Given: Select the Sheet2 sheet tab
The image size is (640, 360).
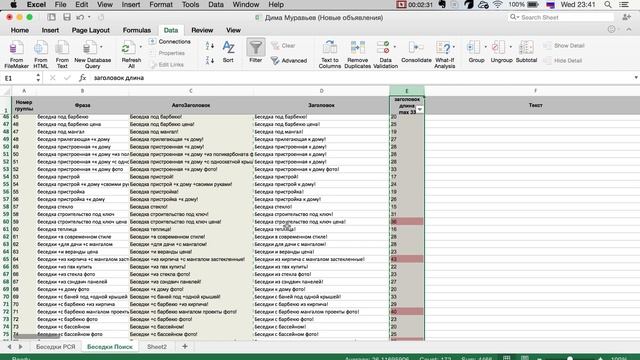Looking at the screenshot, I should pyautogui.click(x=157, y=347).
